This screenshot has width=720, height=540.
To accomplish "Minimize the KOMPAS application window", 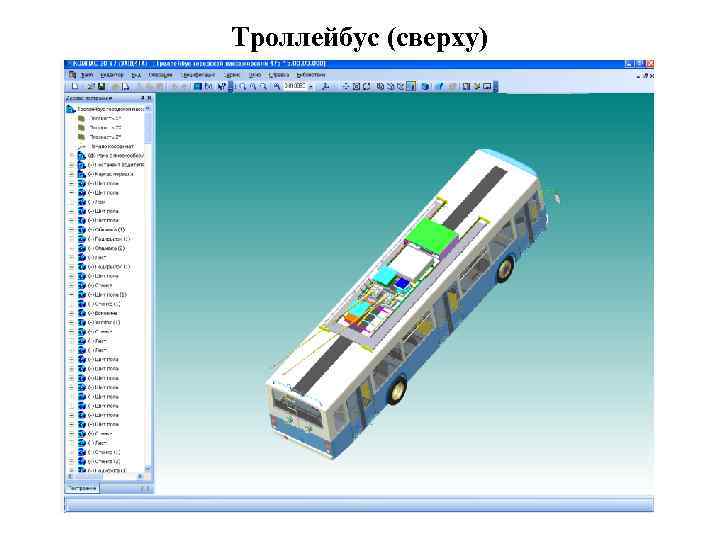I will pyautogui.click(x=629, y=64).
